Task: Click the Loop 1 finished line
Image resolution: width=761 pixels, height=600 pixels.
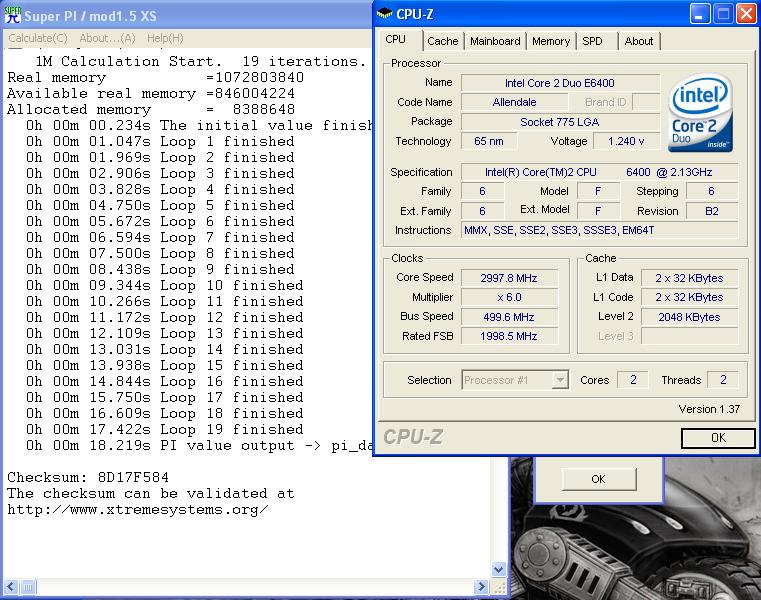Action: [x=160, y=142]
